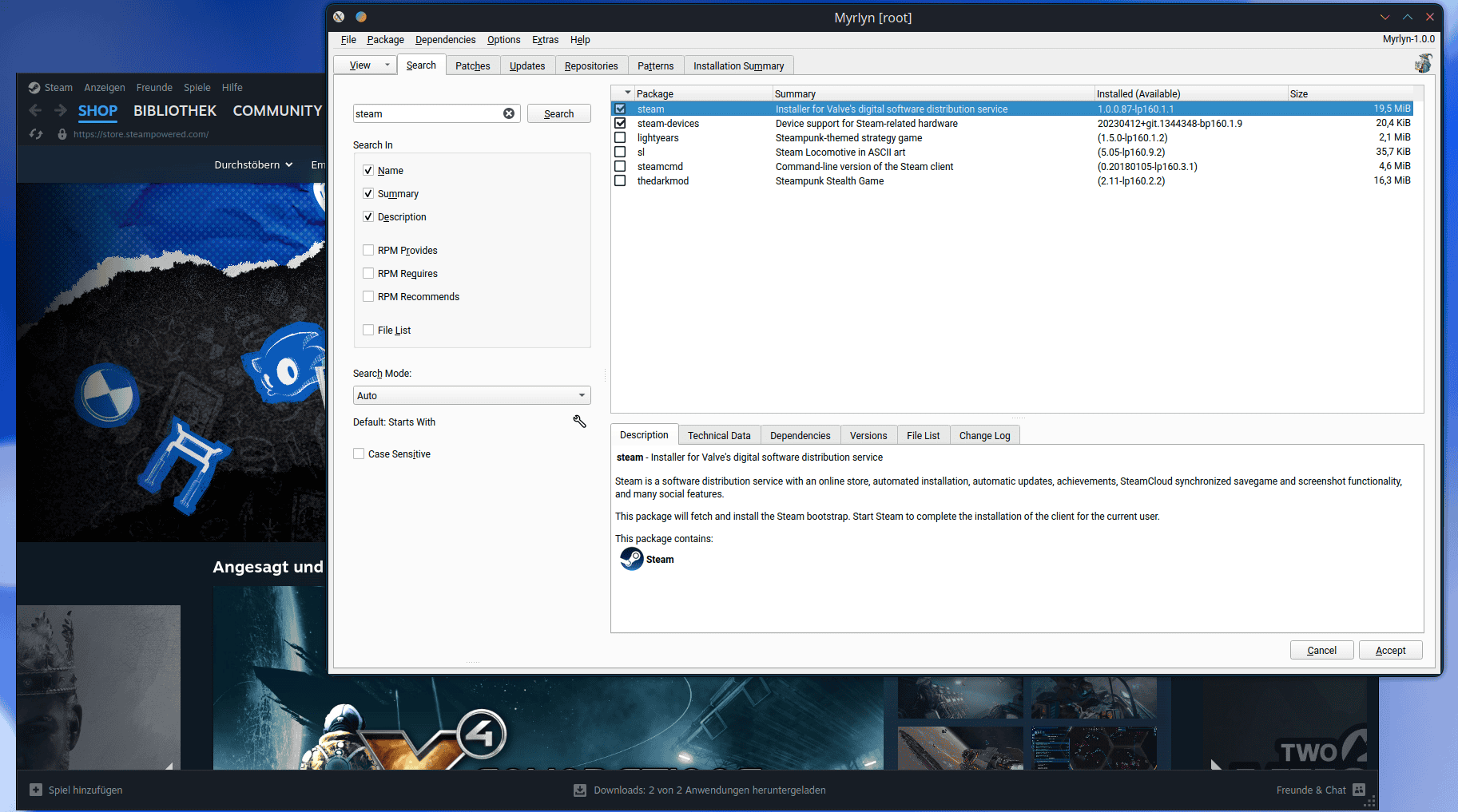Open the Dependencies menu
This screenshot has width=1458, height=812.
[445, 40]
